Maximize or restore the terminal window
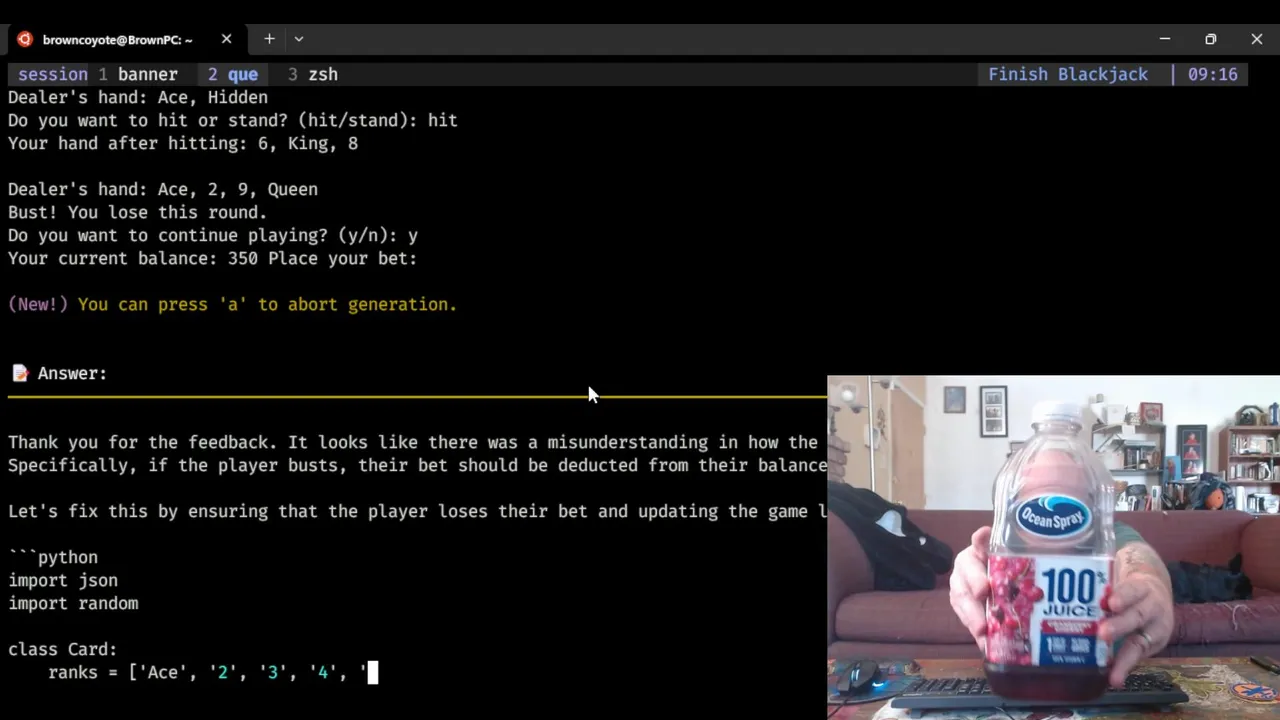 (1211, 39)
